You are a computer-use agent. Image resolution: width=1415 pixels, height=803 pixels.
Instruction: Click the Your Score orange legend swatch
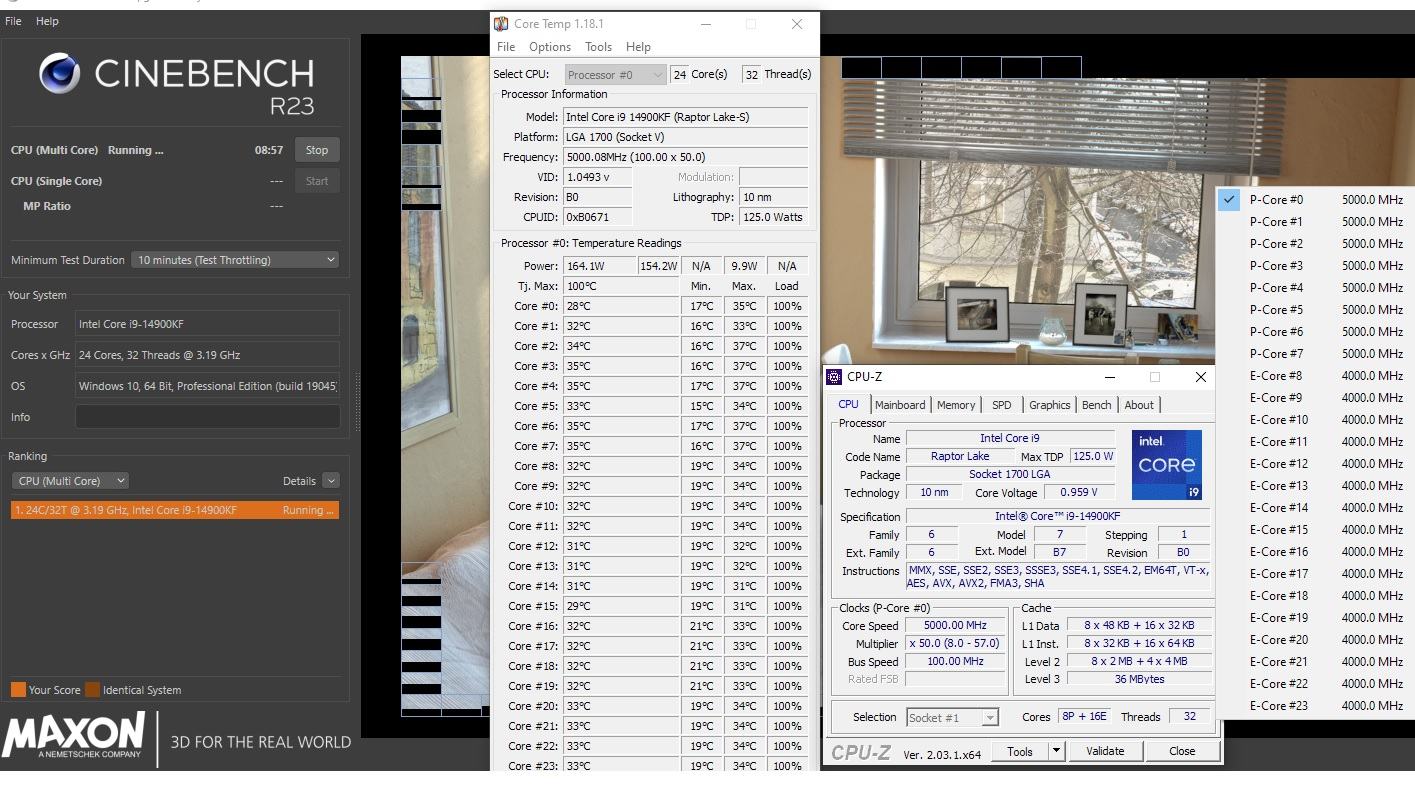pos(18,690)
